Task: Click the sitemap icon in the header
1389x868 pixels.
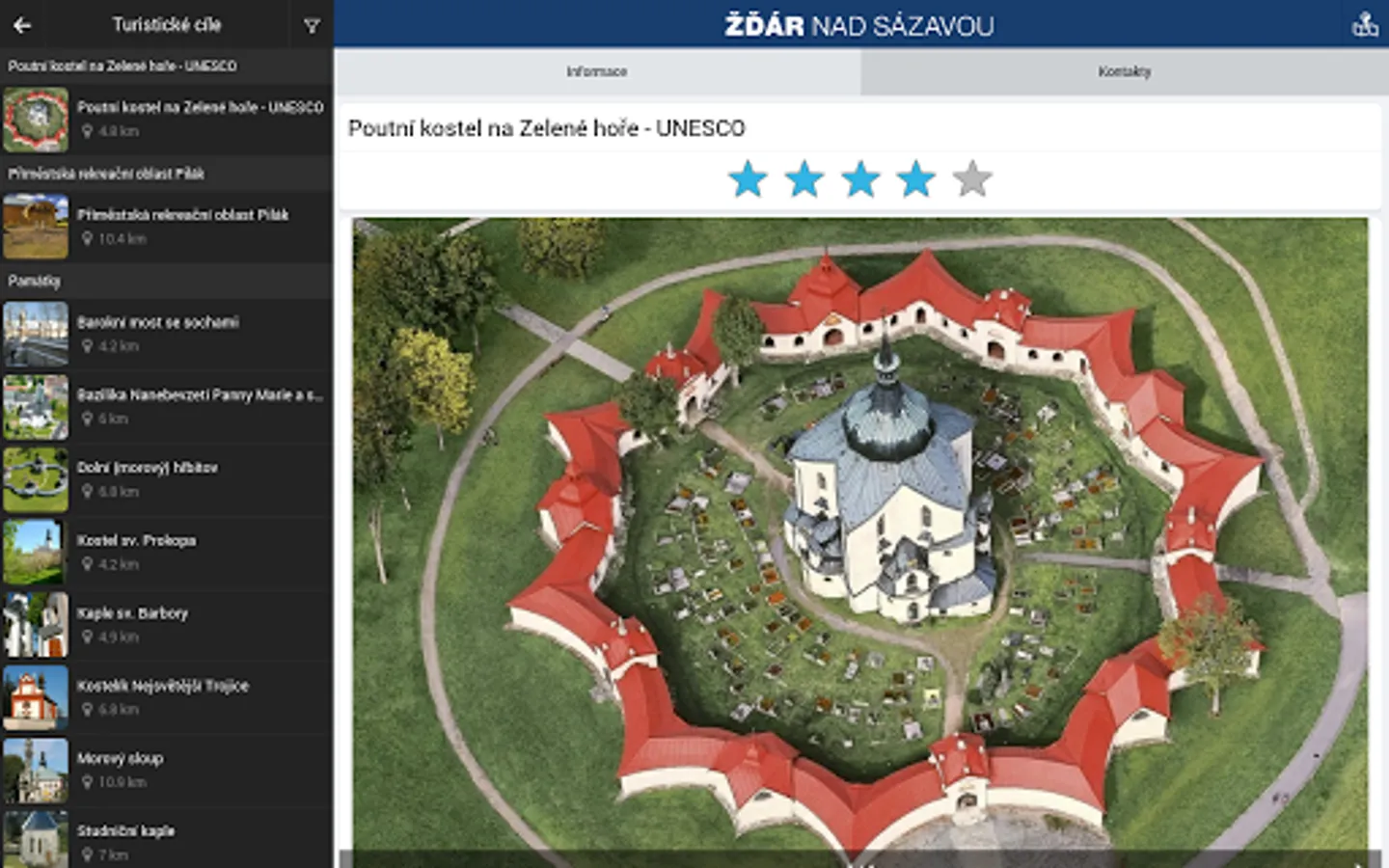Action: point(1366,26)
